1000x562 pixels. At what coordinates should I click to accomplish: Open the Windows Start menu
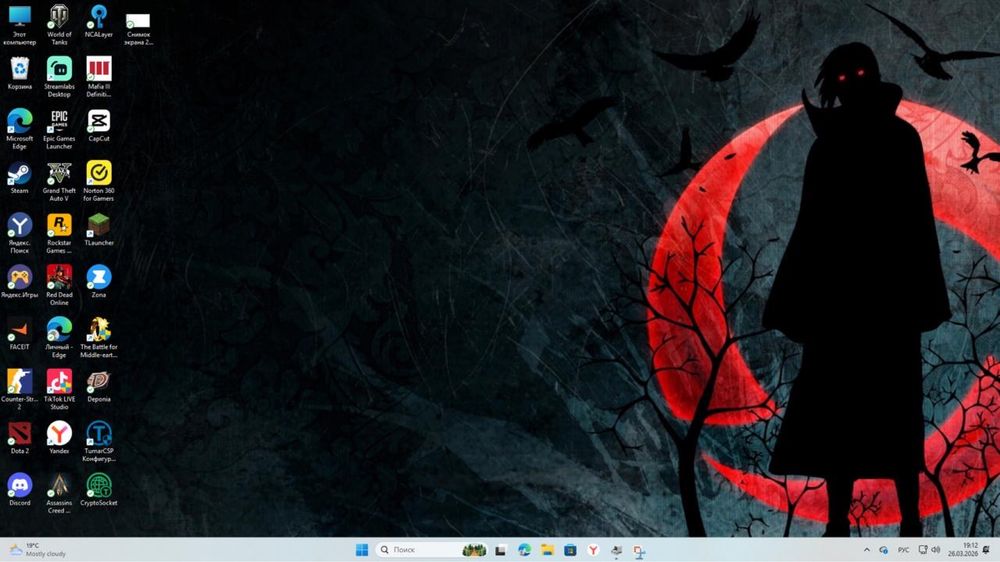pos(362,550)
